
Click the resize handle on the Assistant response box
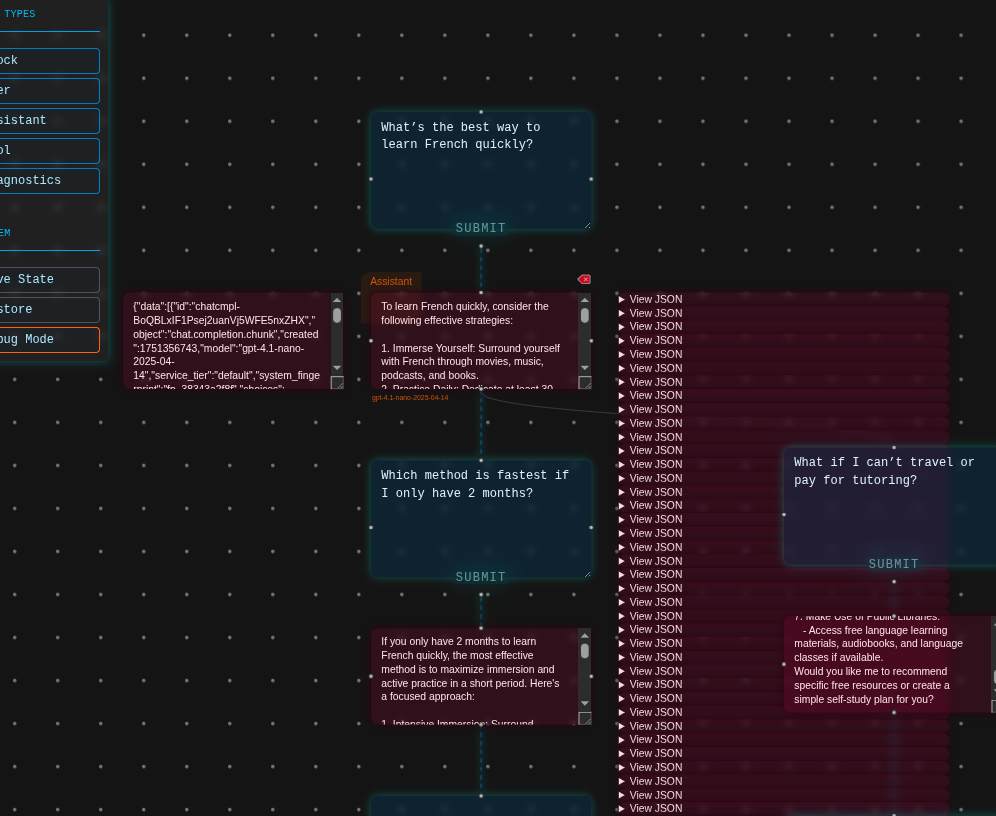(x=586, y=383)
